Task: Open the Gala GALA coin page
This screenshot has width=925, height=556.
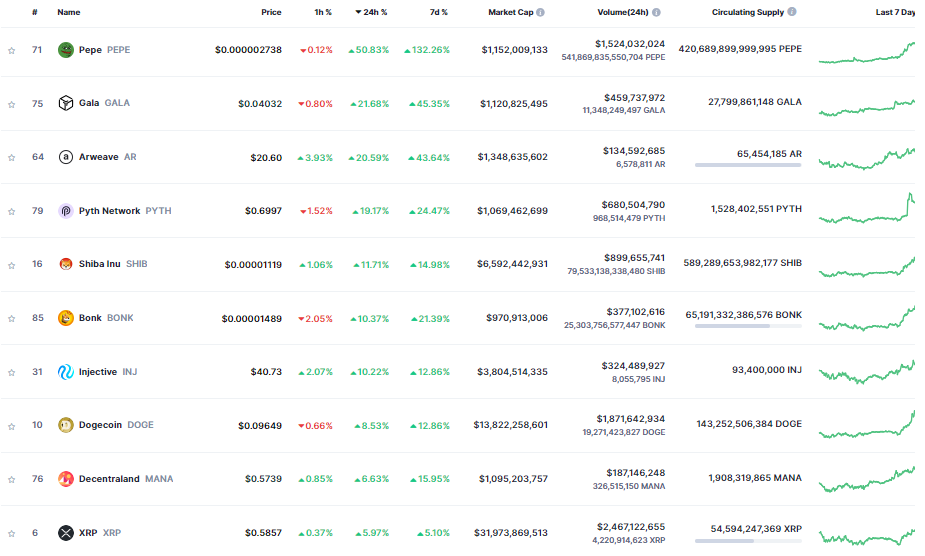Action: coord(104,103)
